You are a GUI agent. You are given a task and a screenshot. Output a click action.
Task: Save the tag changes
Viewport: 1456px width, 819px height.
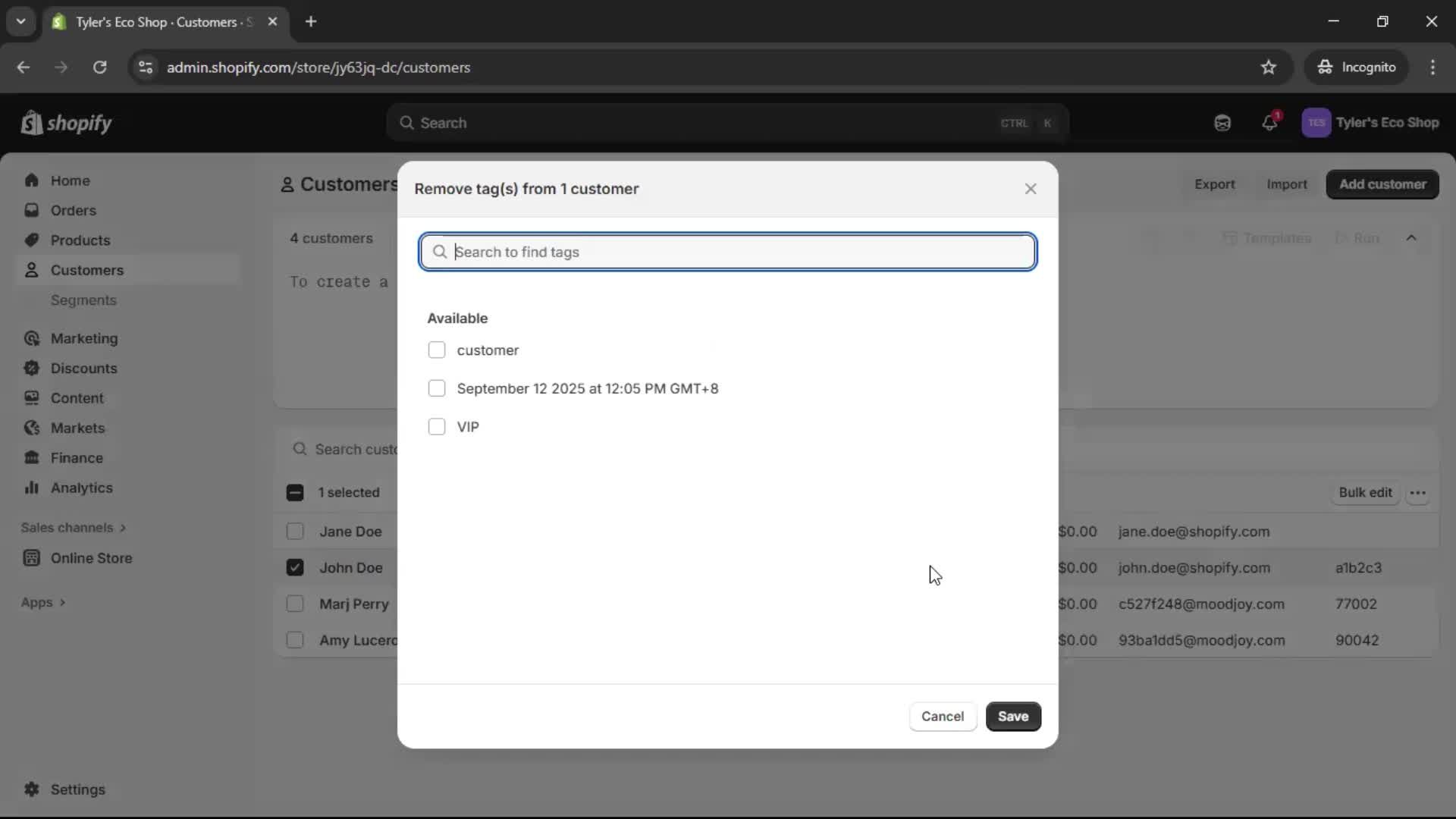(1013, 716)
